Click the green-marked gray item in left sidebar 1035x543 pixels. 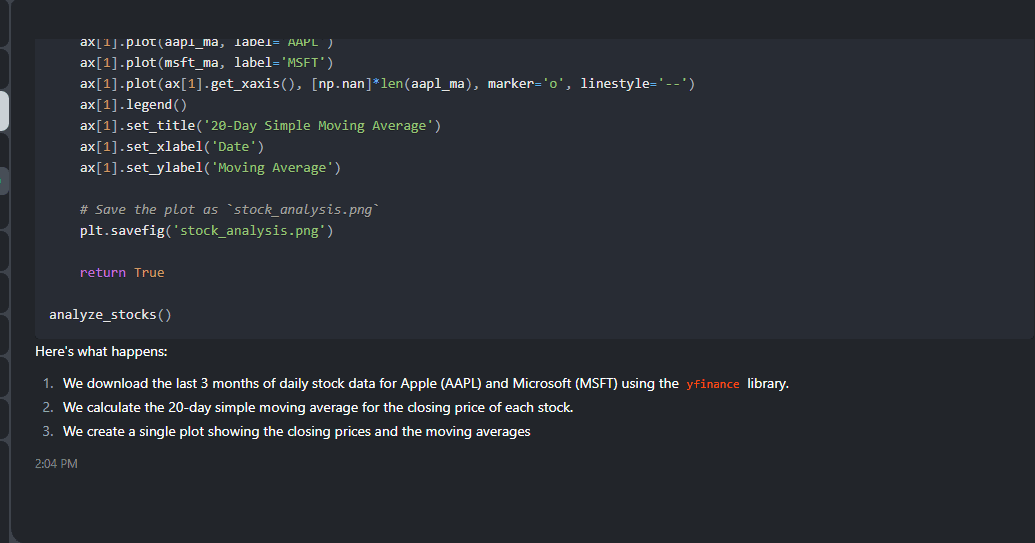(4, 181)
